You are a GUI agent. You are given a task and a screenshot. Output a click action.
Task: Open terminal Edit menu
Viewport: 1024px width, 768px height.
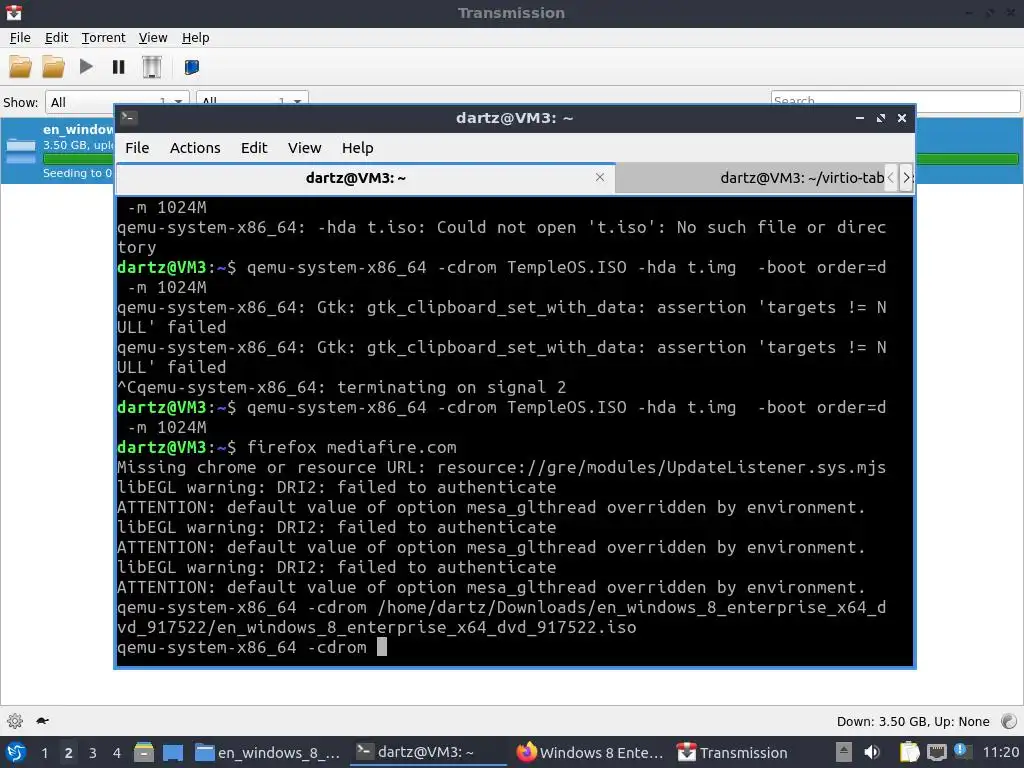tap(254, 148)
